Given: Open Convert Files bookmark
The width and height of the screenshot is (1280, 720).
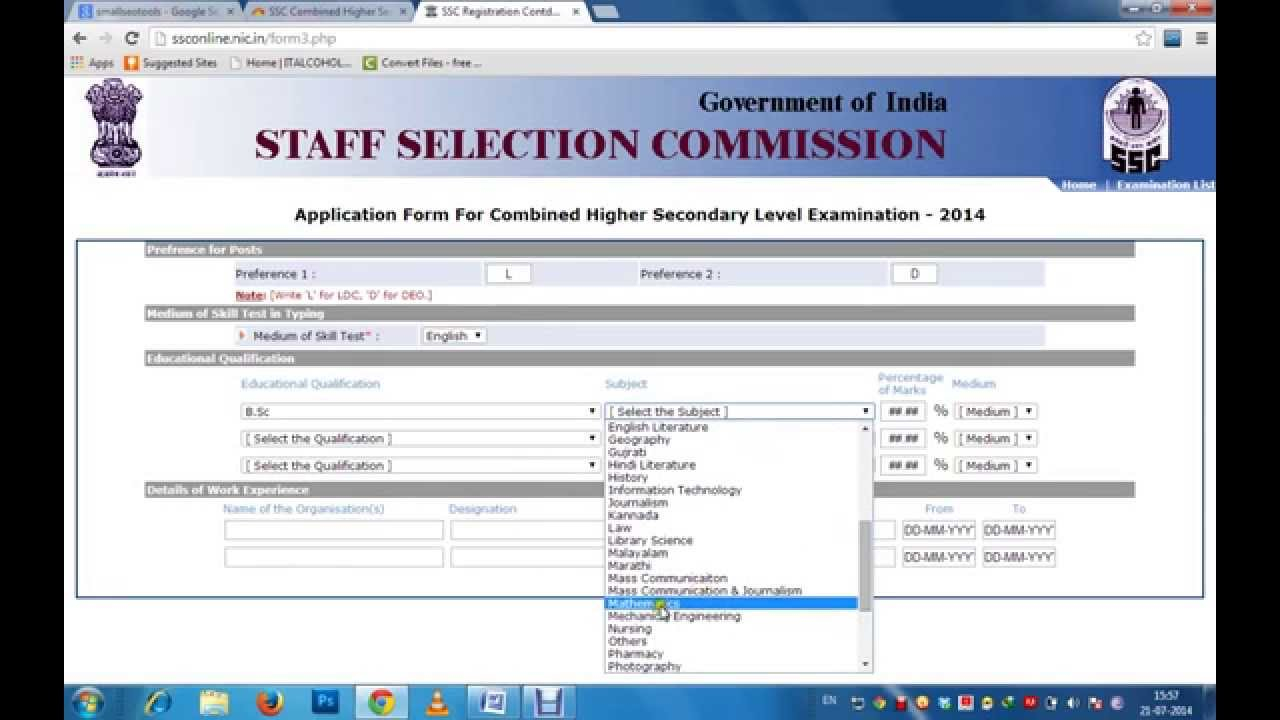Looking at the screenshot, I should [423, 62].
